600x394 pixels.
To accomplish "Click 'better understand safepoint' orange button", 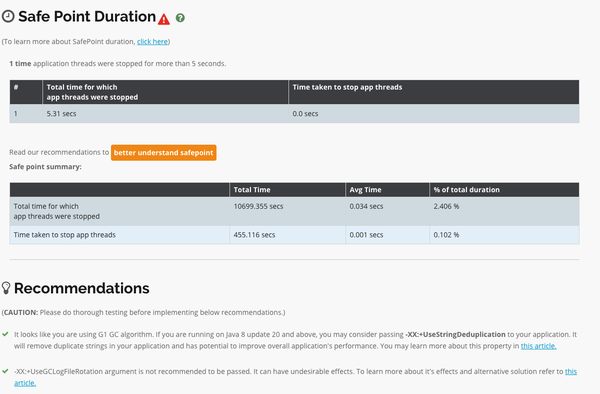I will coord(163,153).
